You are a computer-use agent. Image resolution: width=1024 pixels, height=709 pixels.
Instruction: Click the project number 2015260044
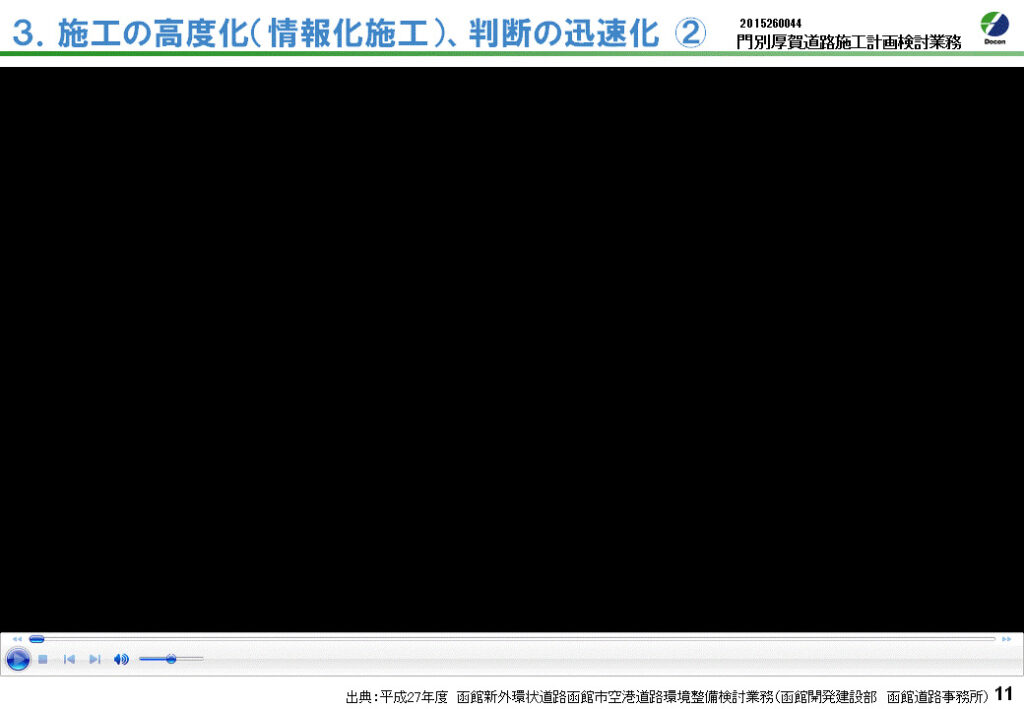click(x=770, y=23)
